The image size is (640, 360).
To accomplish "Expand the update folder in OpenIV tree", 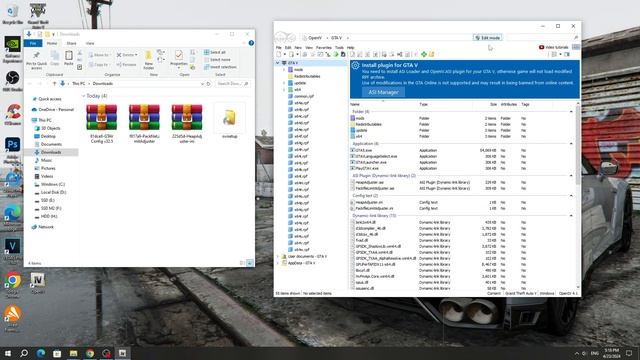I will (284, 83).
